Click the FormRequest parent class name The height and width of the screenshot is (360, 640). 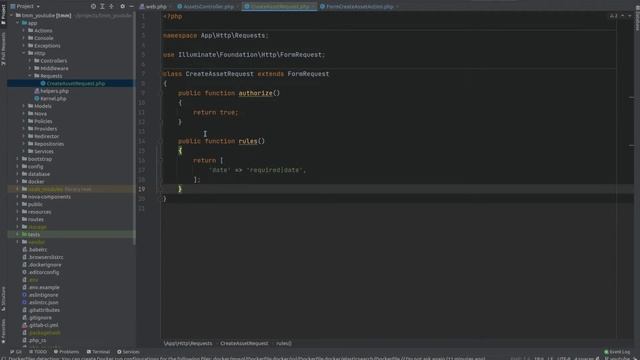click(308, 74)
